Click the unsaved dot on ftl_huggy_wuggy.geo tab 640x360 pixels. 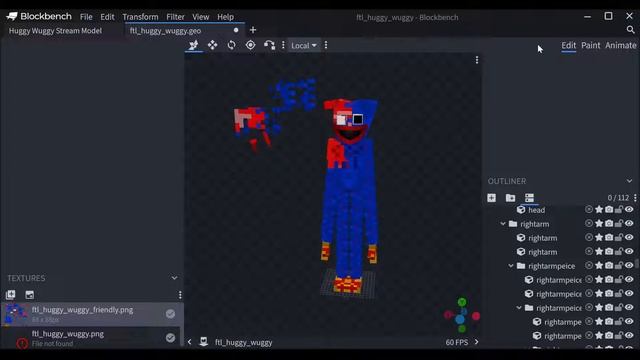pyautogui.click(x=236, y=30)
